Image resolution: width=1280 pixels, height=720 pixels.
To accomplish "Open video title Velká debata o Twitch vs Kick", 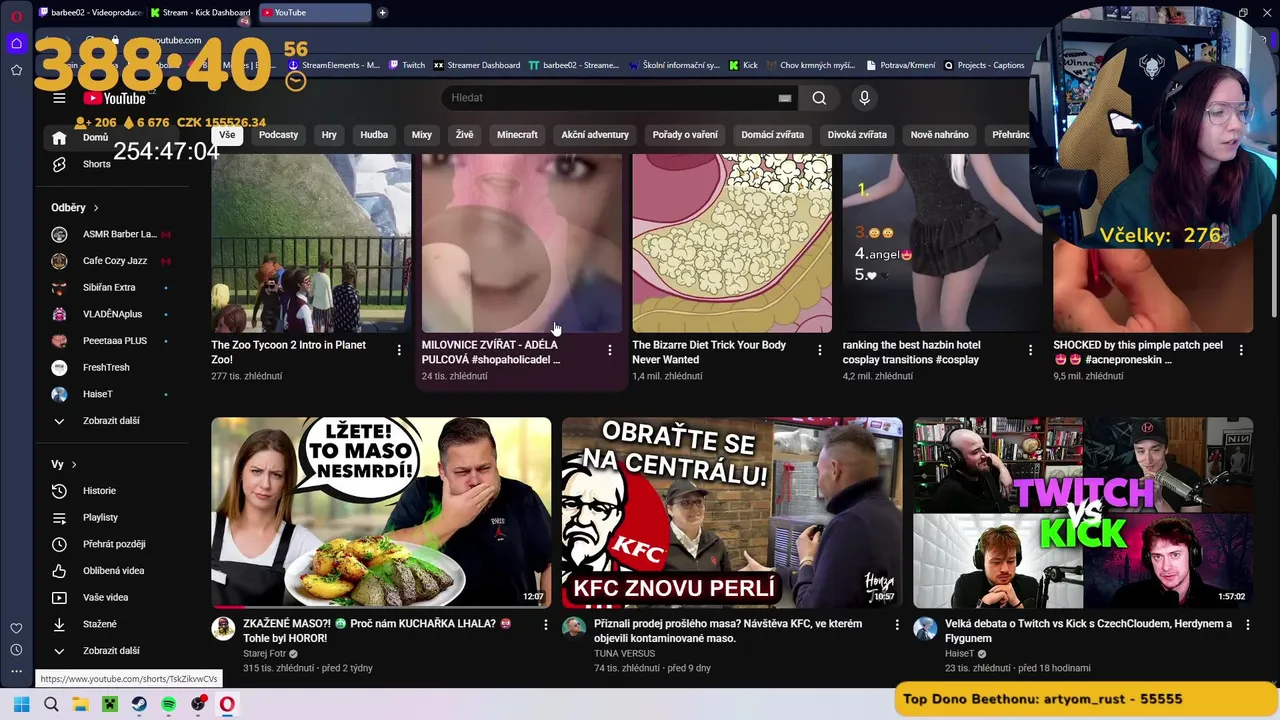I will (1088, 631).
